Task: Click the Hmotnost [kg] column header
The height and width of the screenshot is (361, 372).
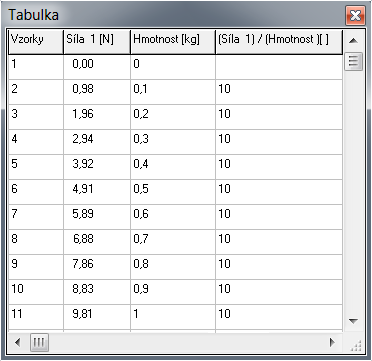Action: (x=173, y=42)
